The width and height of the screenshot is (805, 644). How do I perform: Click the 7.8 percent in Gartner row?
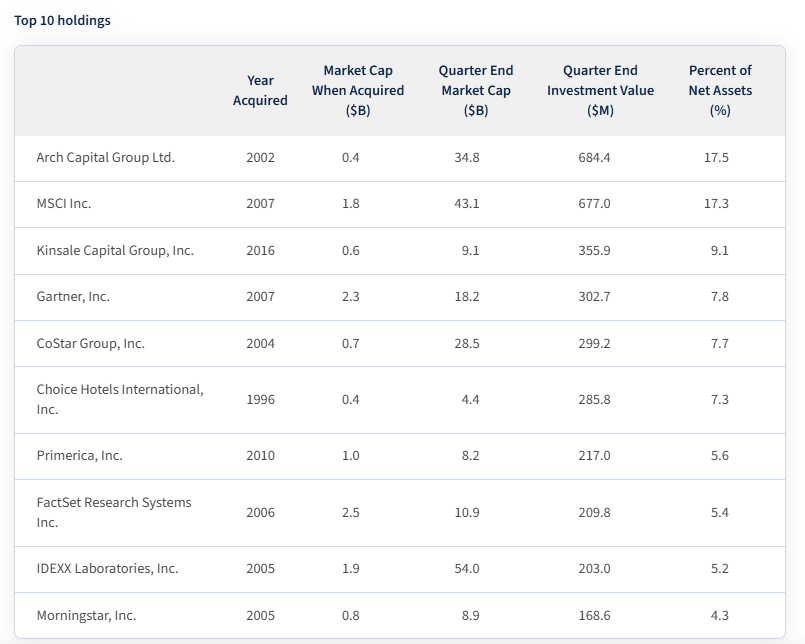720,297
